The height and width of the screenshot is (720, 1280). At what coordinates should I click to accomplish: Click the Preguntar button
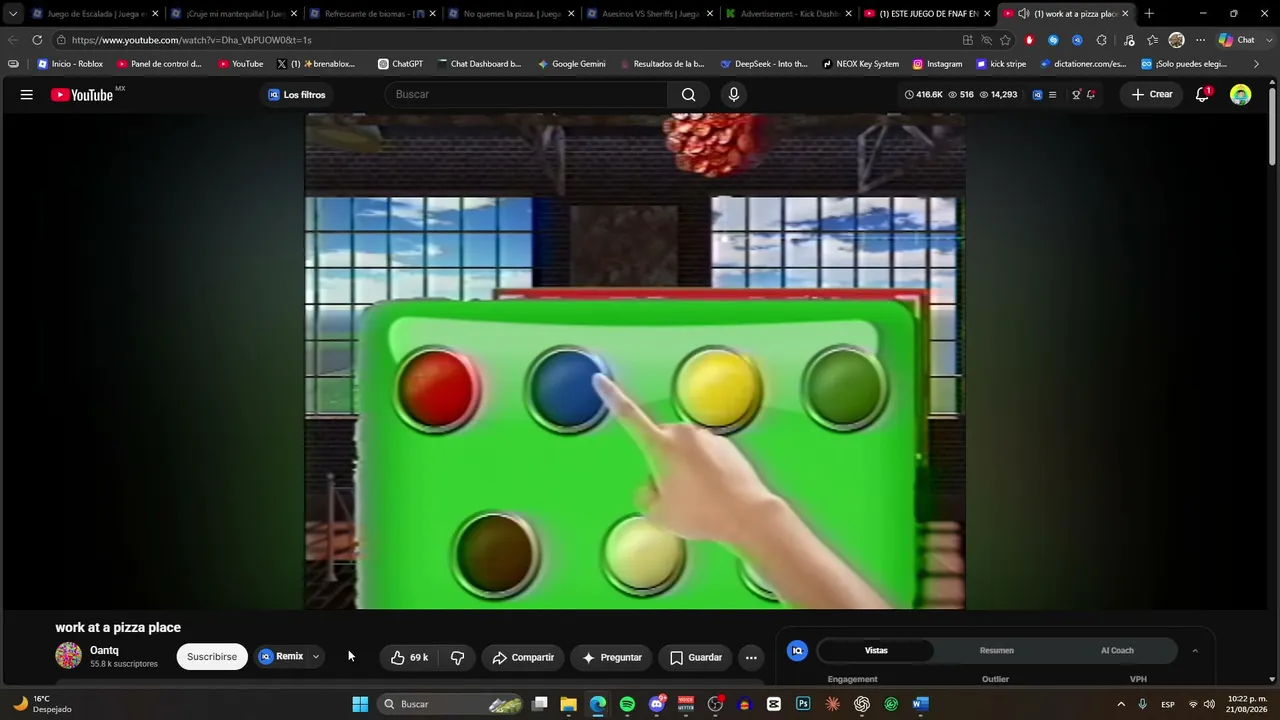click(x=611, y=657)
